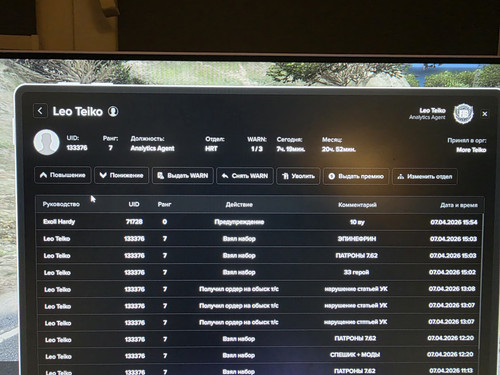Click Выдать премию bonus button
Screen dimensions: 500x375
click(x=356, y=176)
